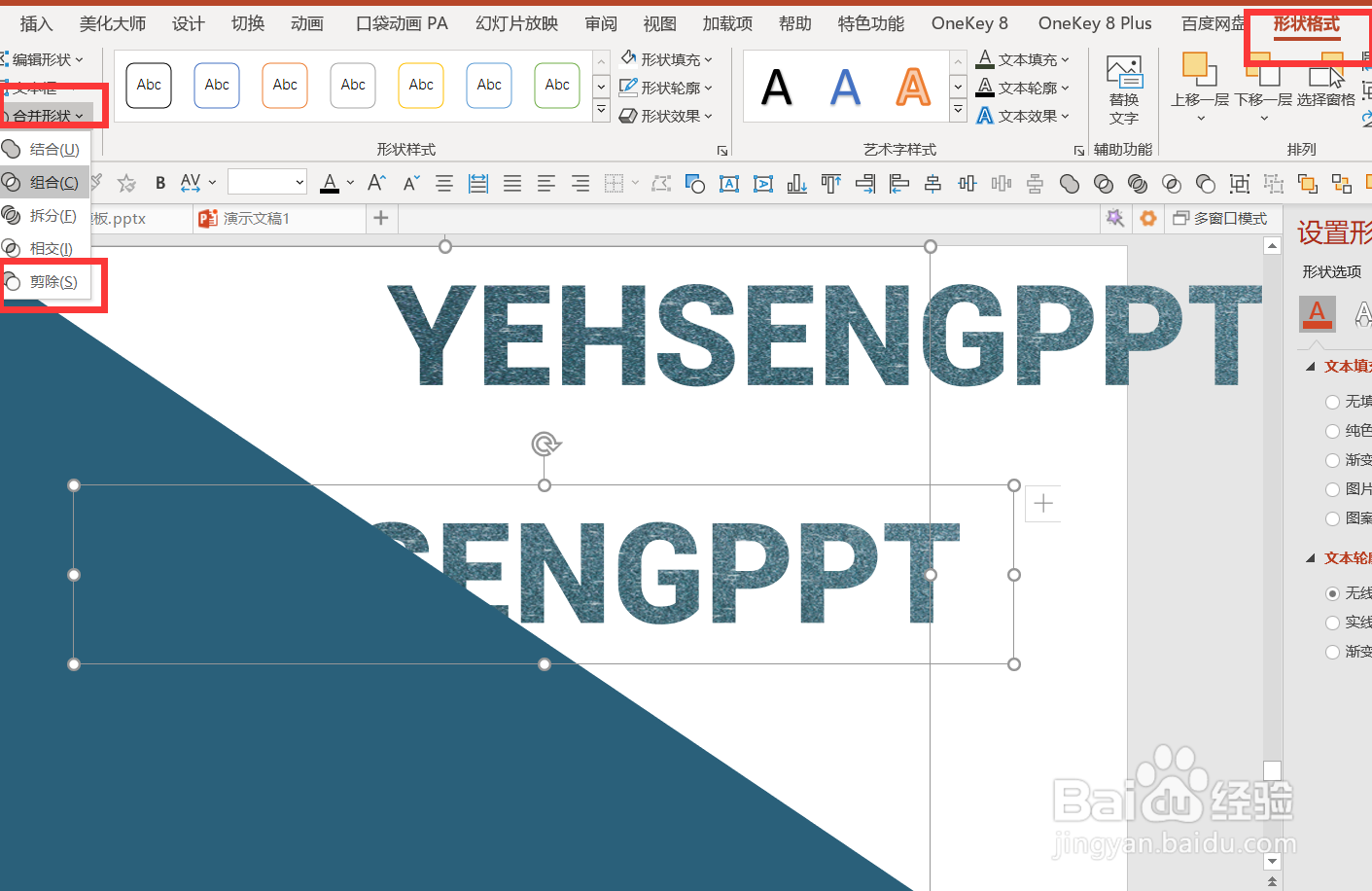Click the black font color swatch A
This screenshot has height=891, width=1372.
click(x=330, y=183)
